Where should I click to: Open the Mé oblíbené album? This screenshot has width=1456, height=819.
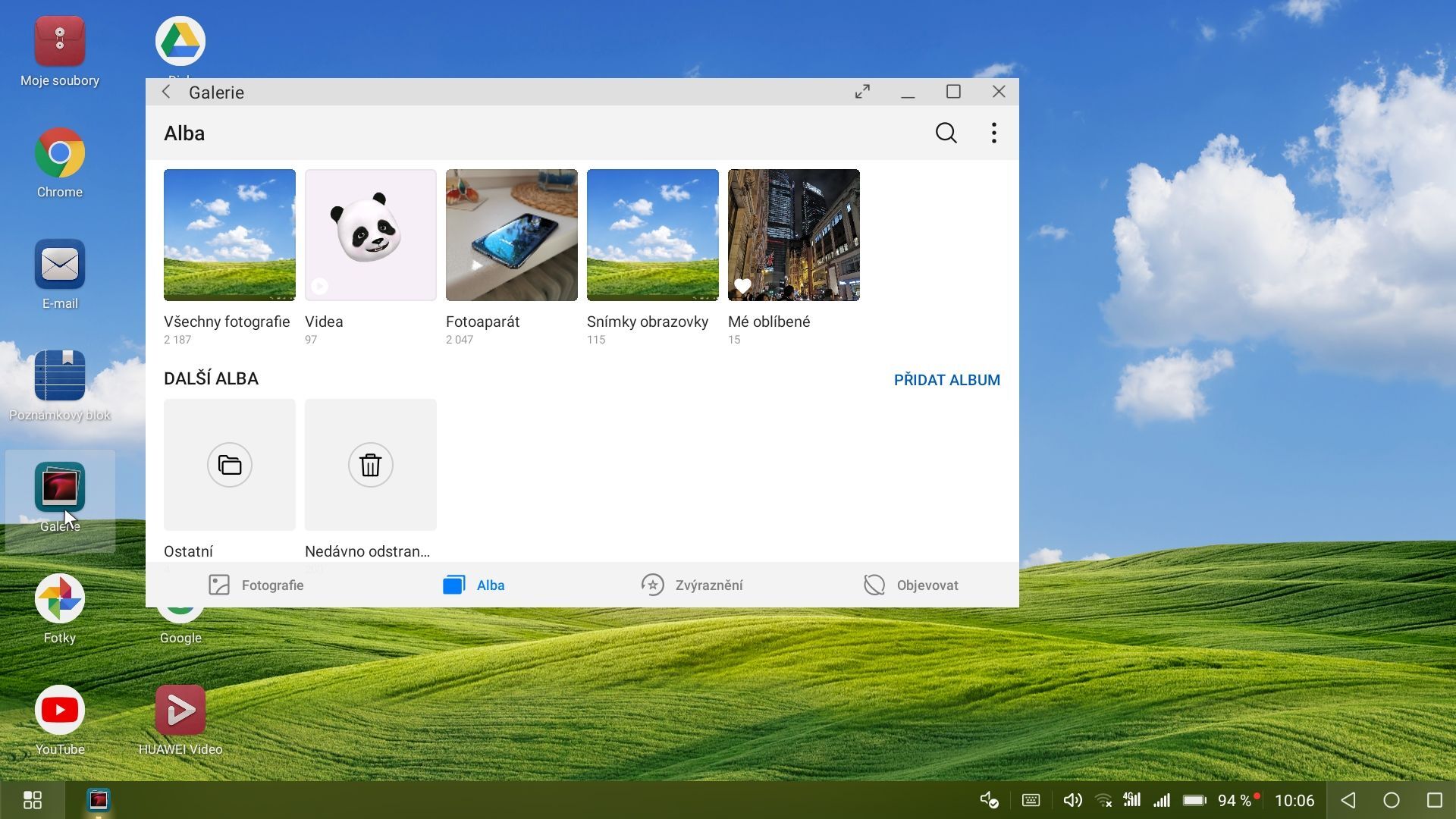[x=793, y=235]
